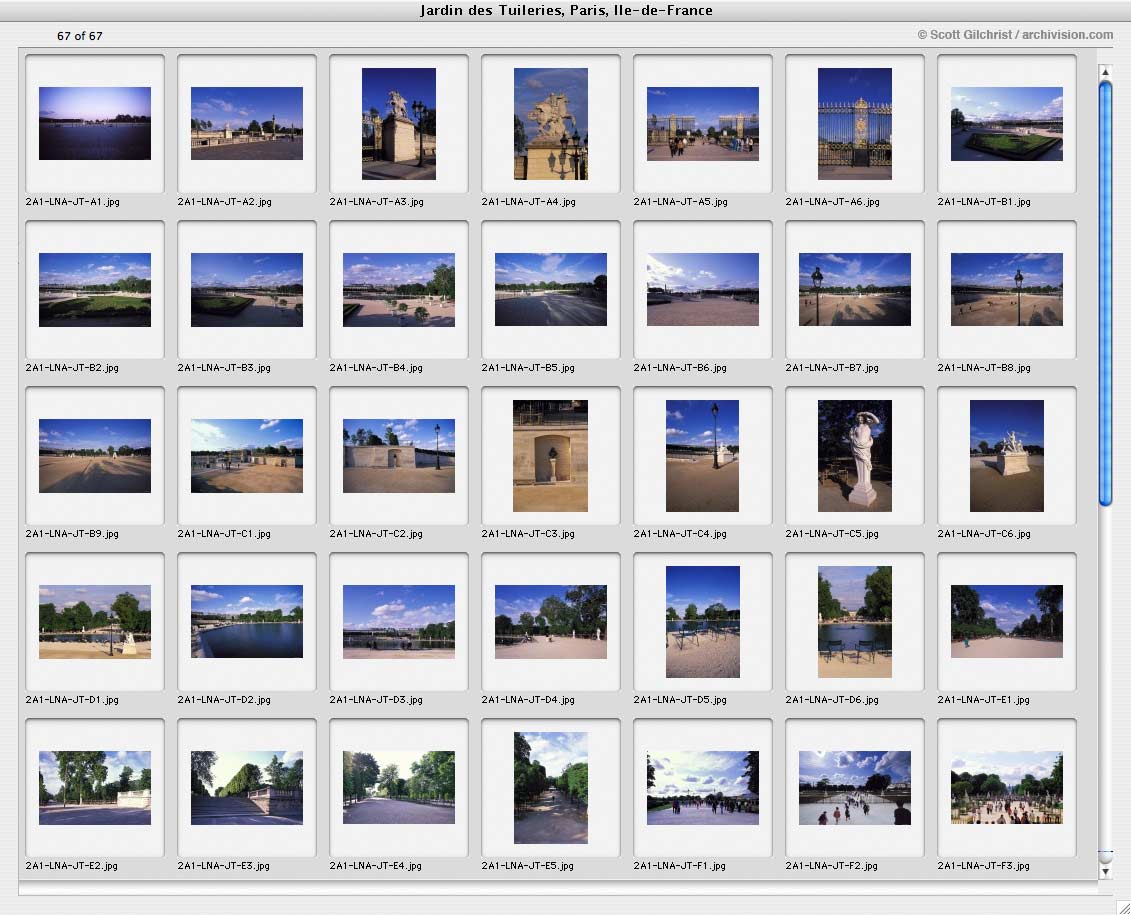Choose thumbnail 2A1-LNA-JT-B2.jpg

coord(94,290)
